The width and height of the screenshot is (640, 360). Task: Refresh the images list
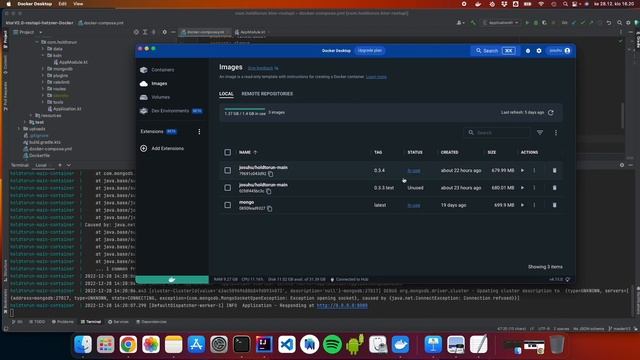pyautogui.click(x=551, y=113)
